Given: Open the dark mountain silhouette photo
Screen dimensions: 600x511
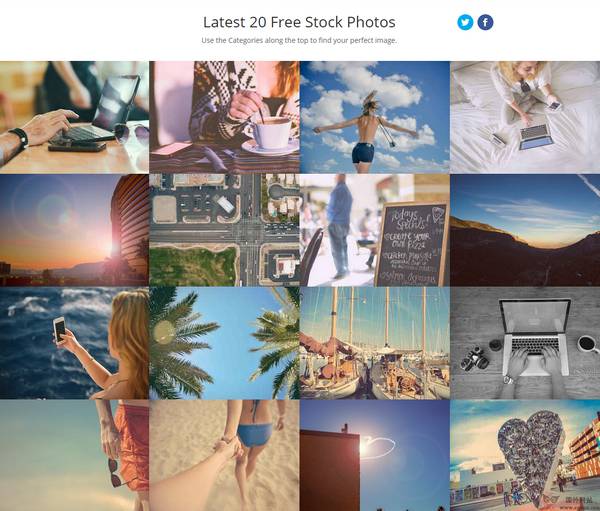Looking at the screenshot, I should 525,230.
